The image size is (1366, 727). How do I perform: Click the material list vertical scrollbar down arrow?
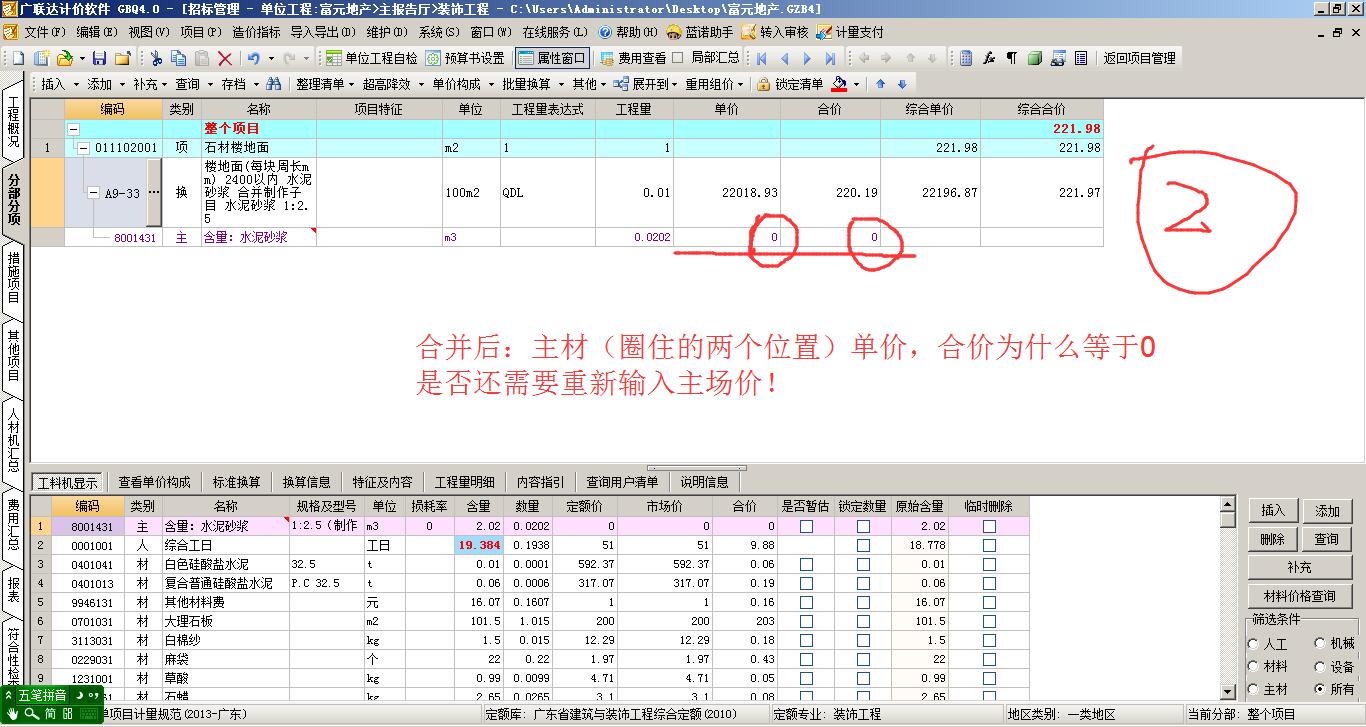point(1228,692)
